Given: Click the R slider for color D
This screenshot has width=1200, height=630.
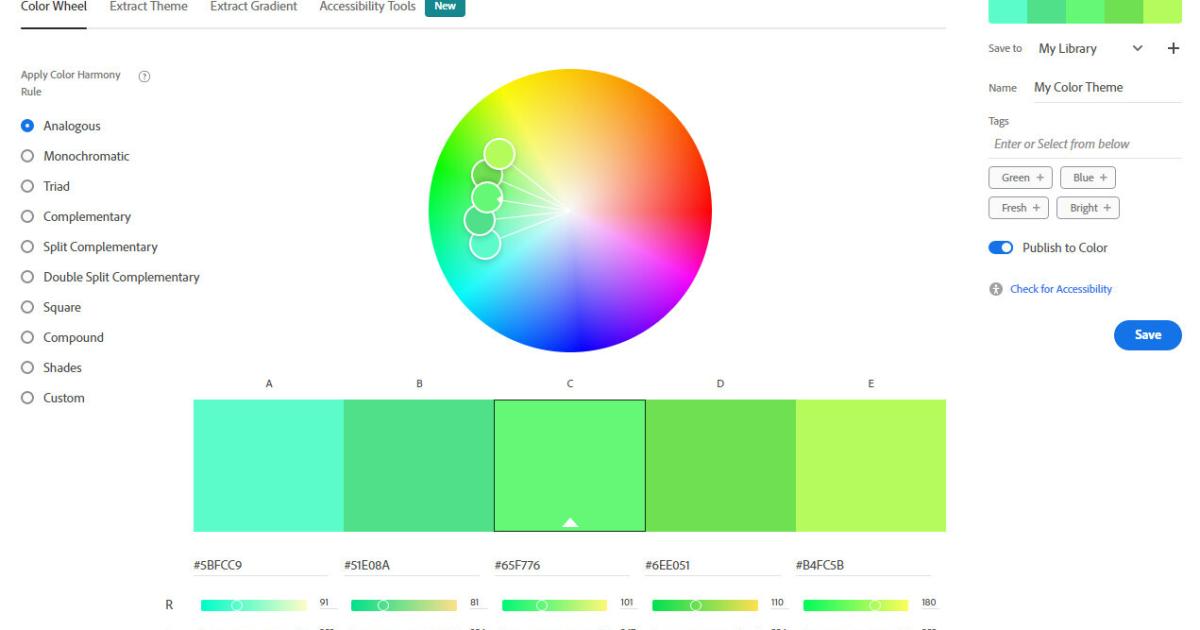Looking at the screenshot, I should pos(705,605).
